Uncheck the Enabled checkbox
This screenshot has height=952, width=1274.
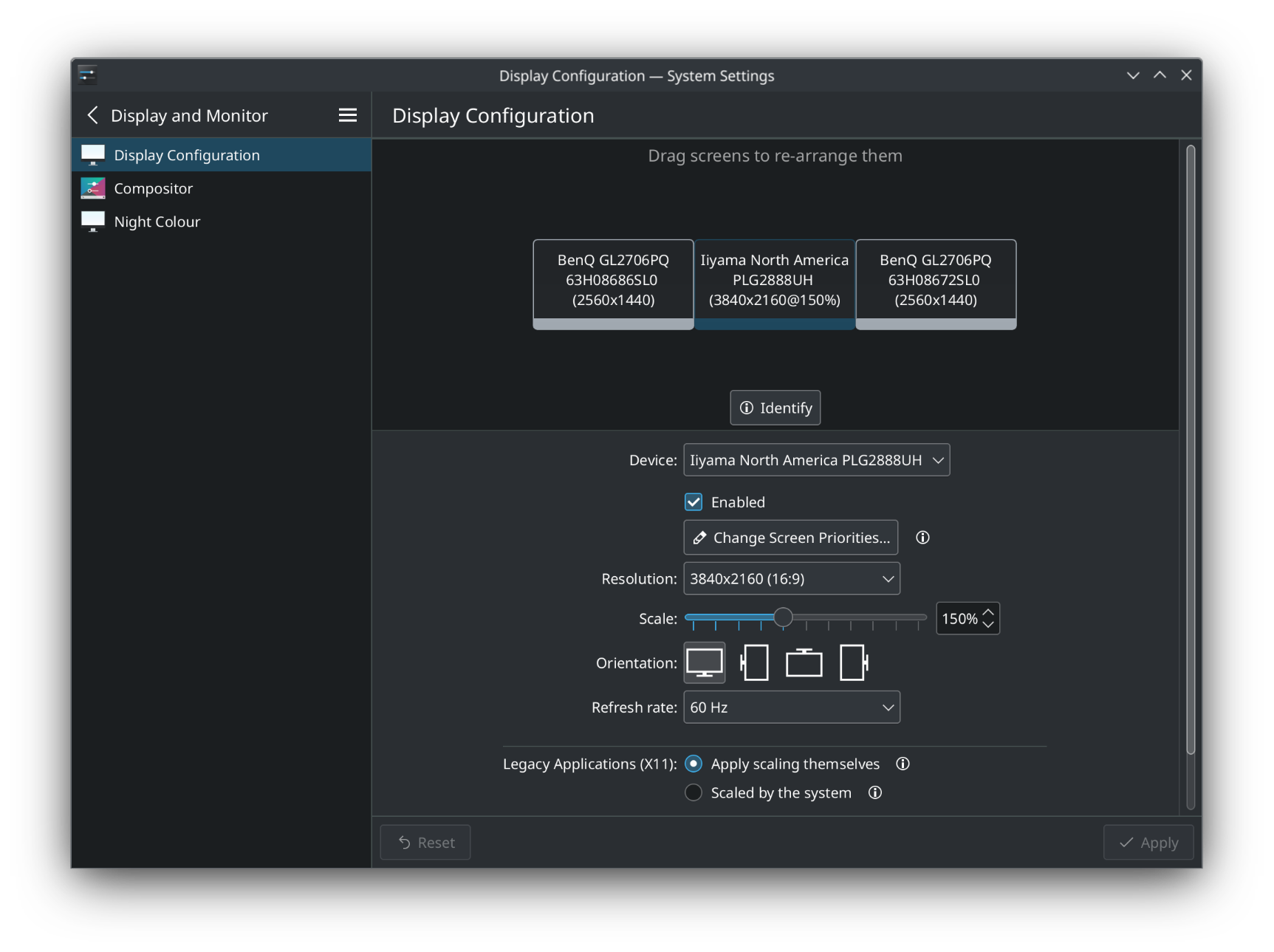[x=693, y=502]
